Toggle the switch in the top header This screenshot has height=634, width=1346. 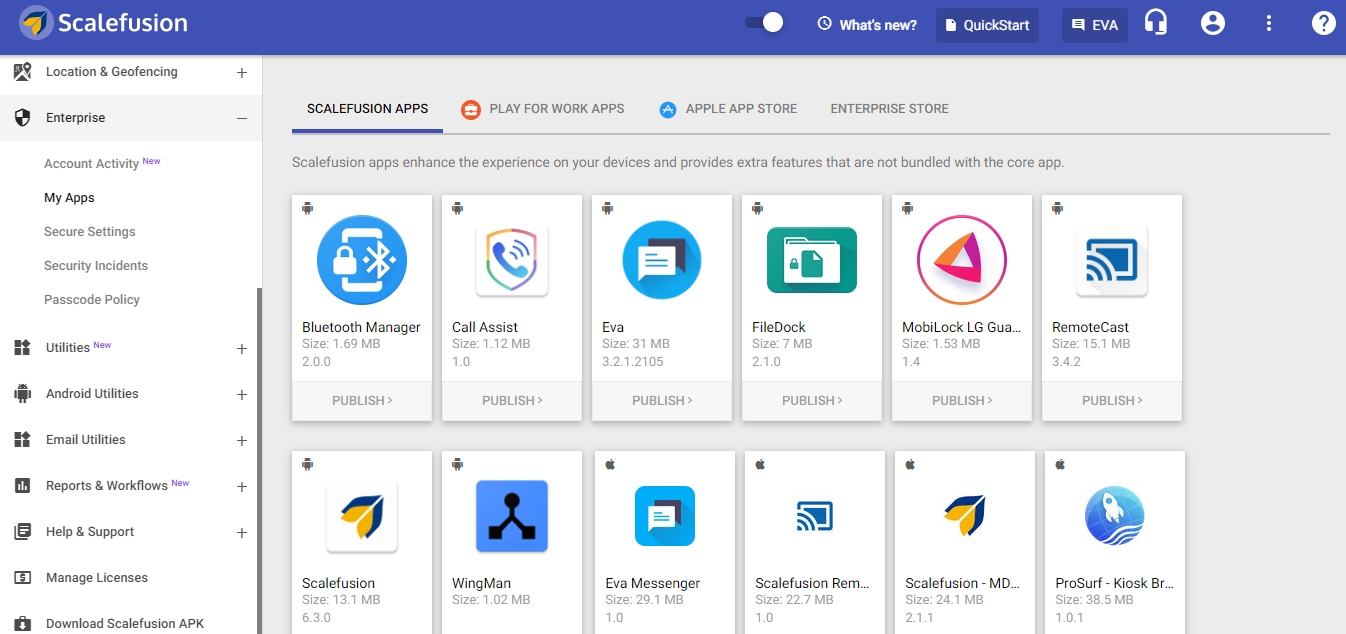(764, 23)
